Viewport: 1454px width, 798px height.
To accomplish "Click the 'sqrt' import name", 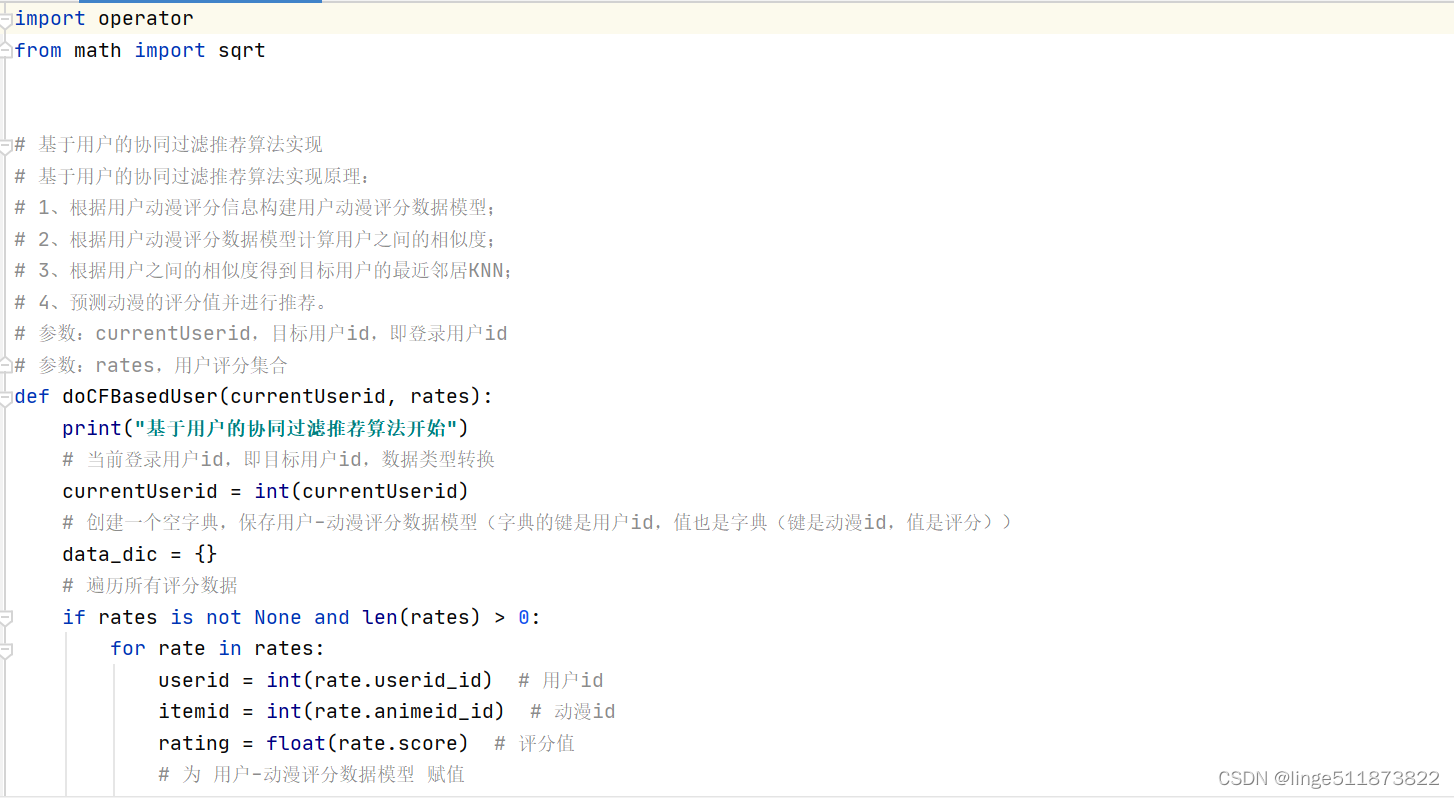I will (x=242, y=51).
